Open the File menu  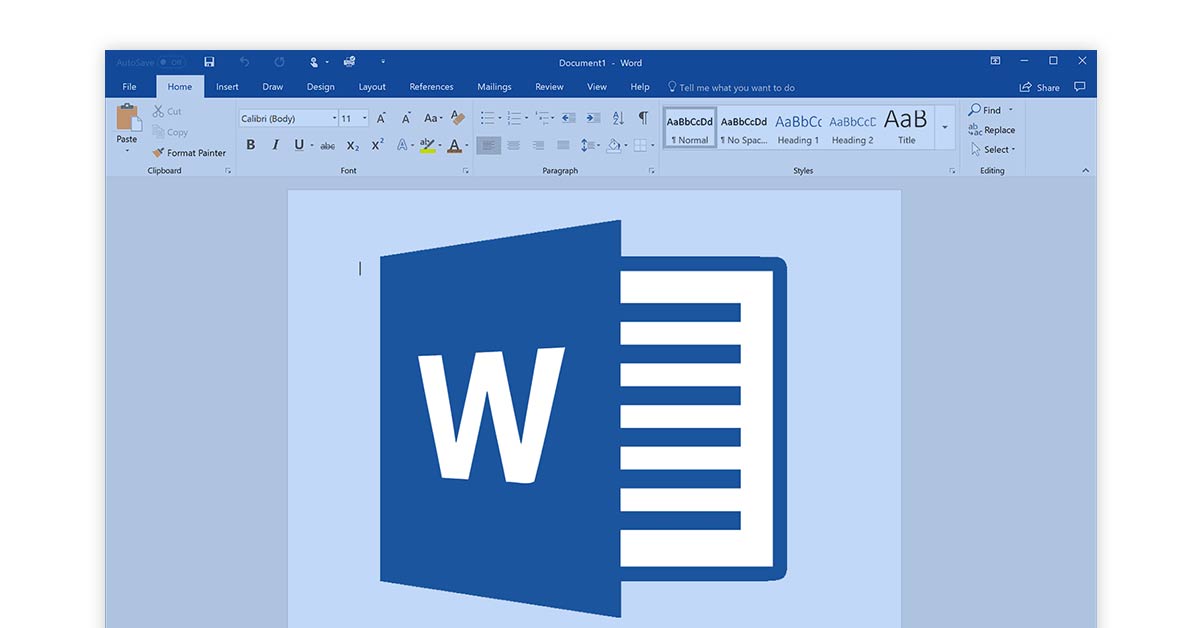129,87
